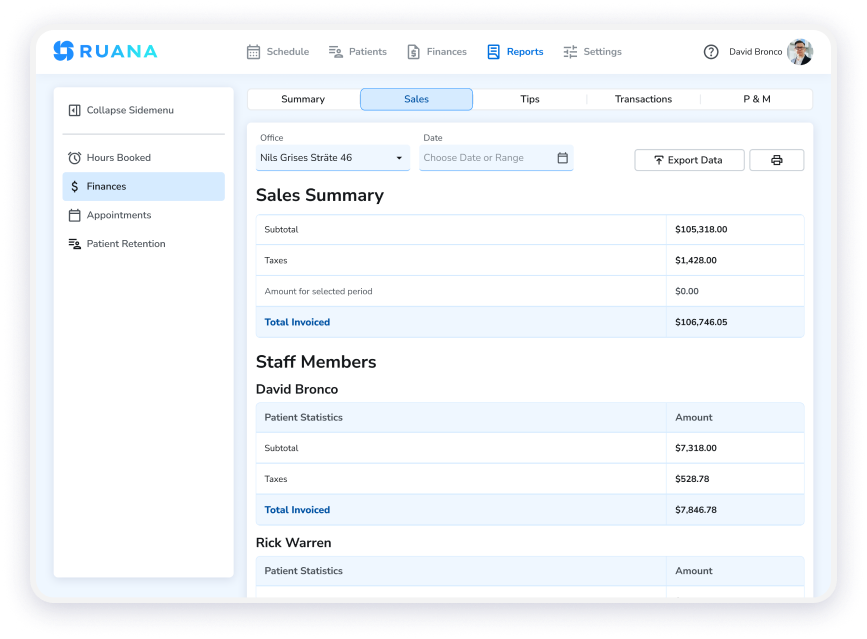Select the P & M tab
The width and height of the screenshot is (867, 639).
[756, 99]
